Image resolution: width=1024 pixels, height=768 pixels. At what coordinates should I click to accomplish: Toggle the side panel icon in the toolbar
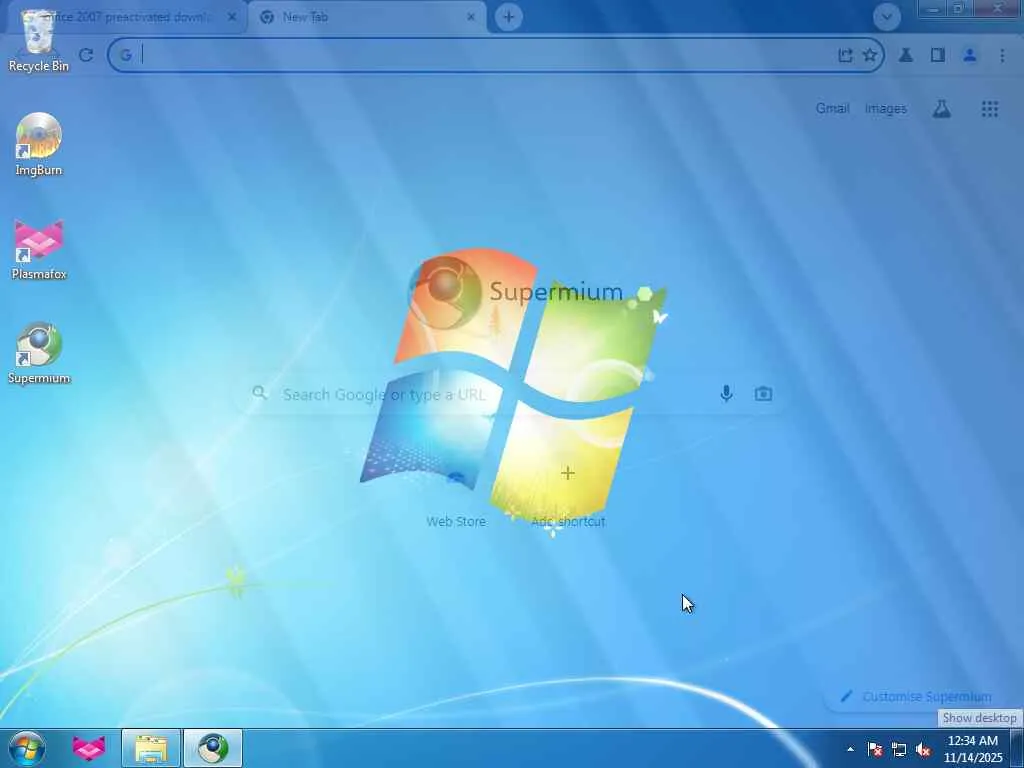938,55
